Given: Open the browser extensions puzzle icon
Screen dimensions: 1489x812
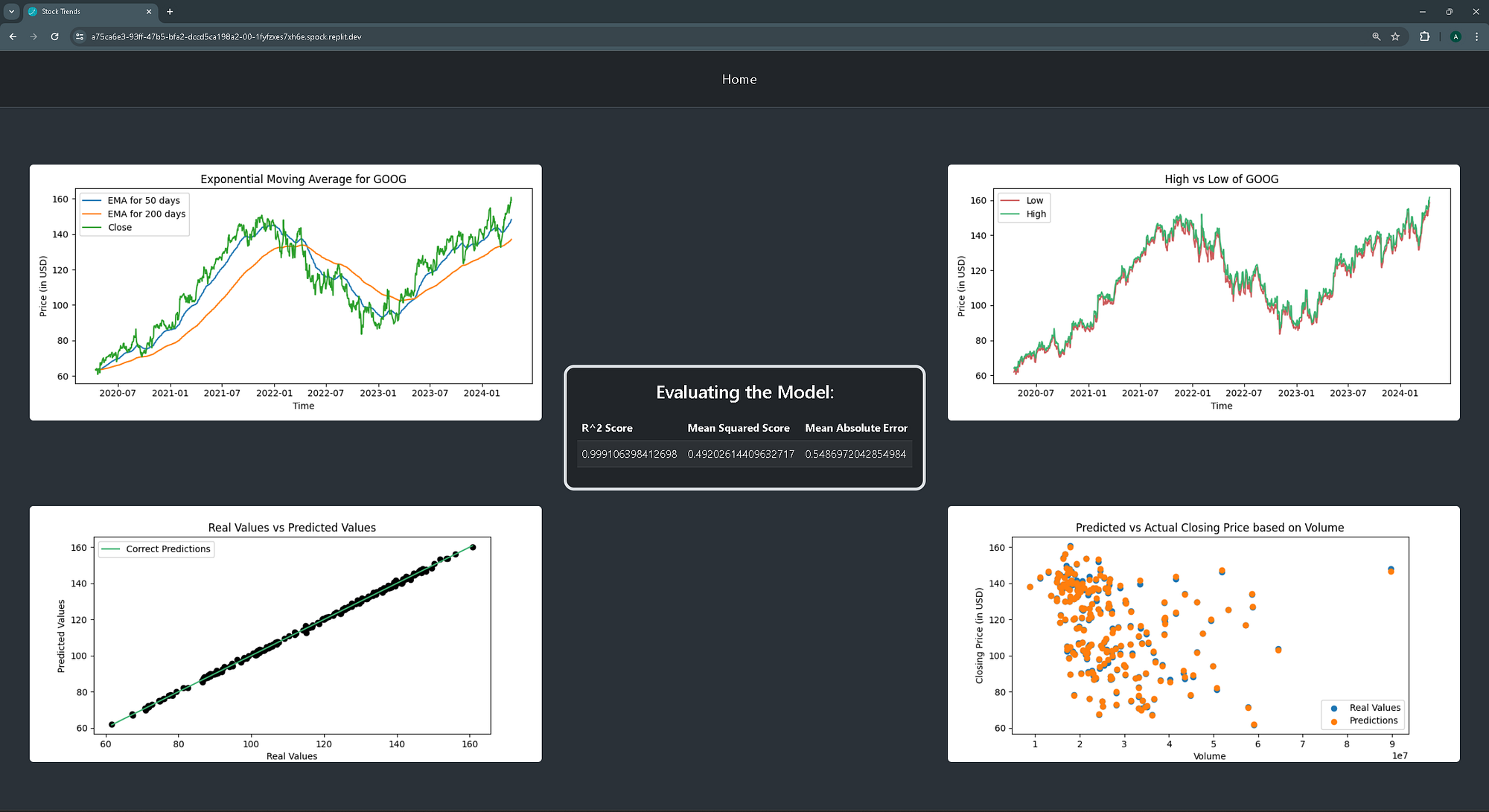Looking at the screenshot, I should tap(1424, 36).
